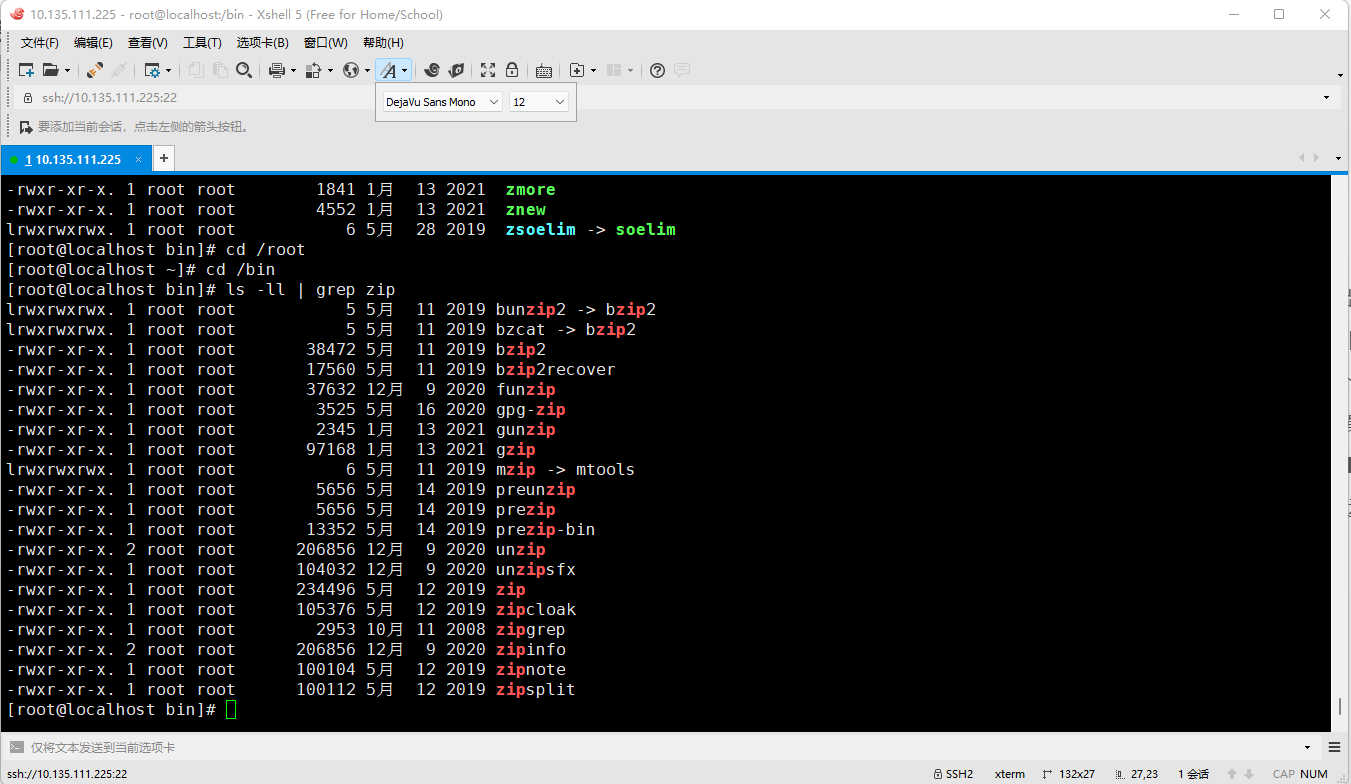Click the Find magnifier icon
1351x784 pixels.
coord(244,70)
